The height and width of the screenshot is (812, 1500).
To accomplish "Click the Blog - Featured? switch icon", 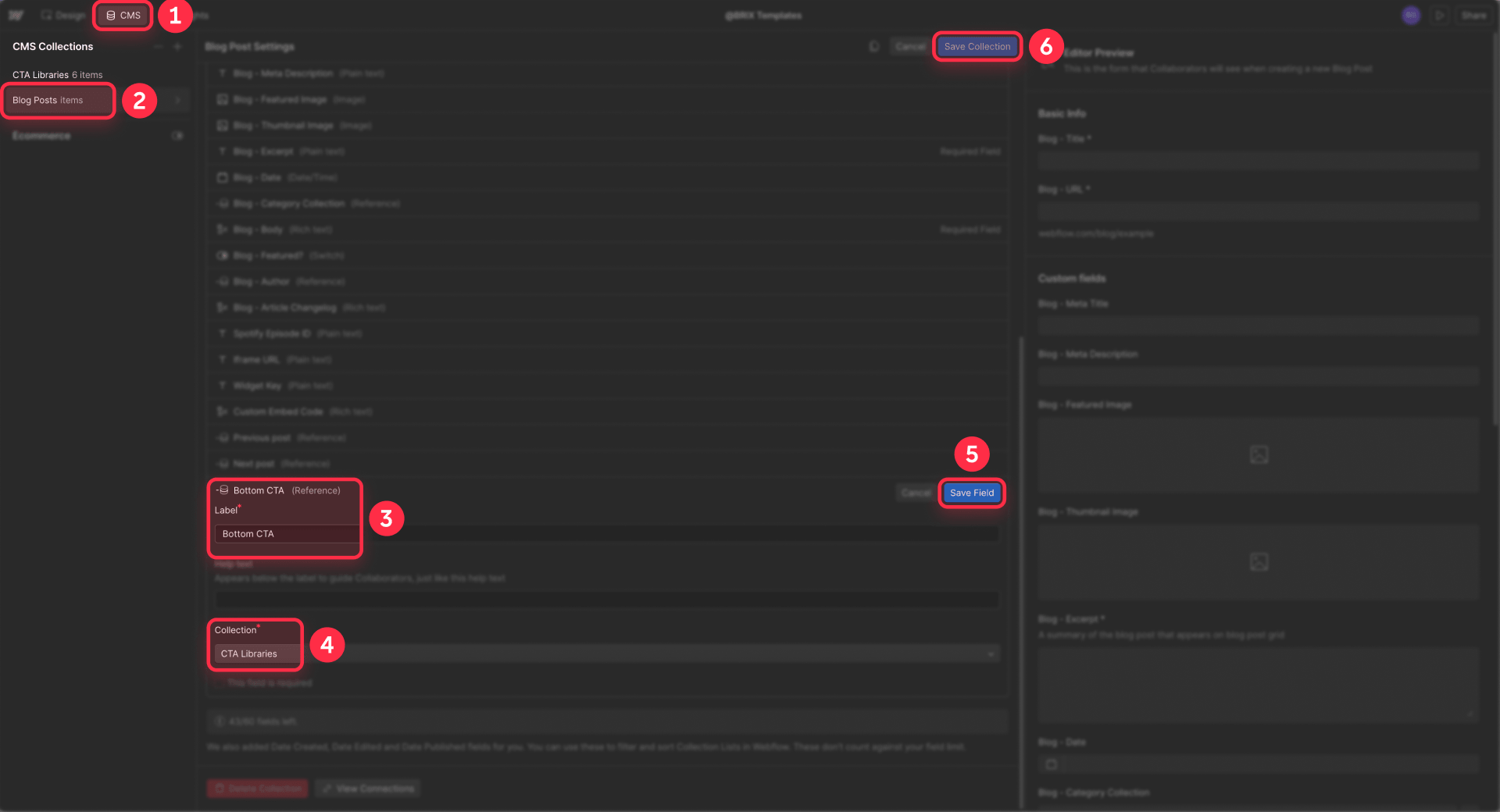I will [223, 255].
